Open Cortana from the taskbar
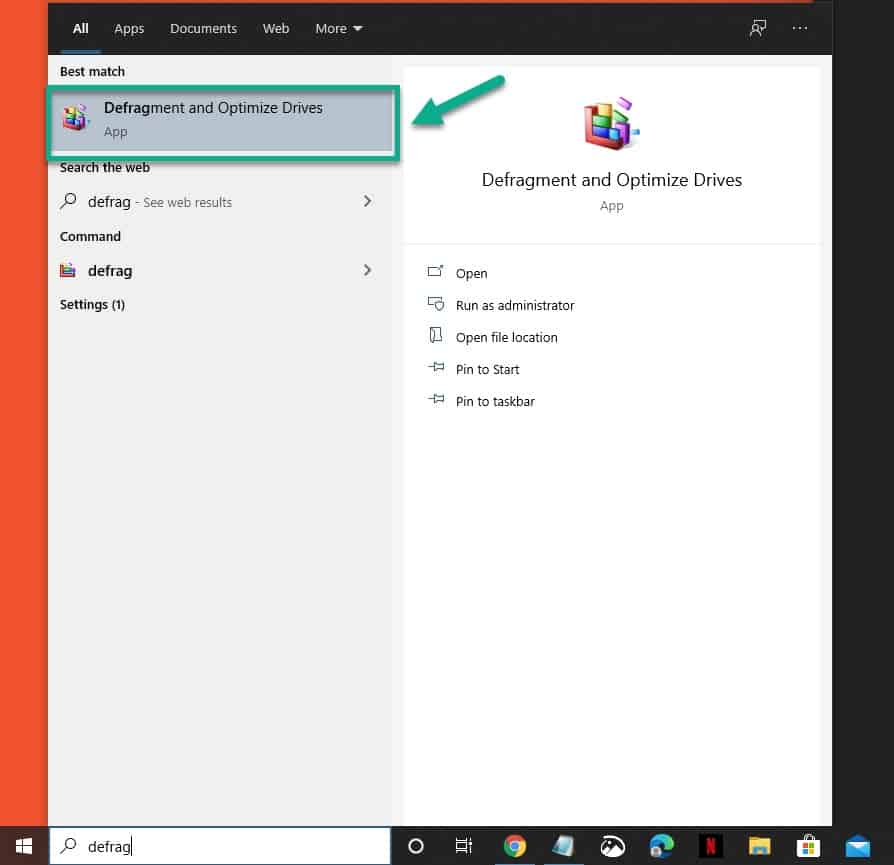894x865 pixels. (416, 846)
